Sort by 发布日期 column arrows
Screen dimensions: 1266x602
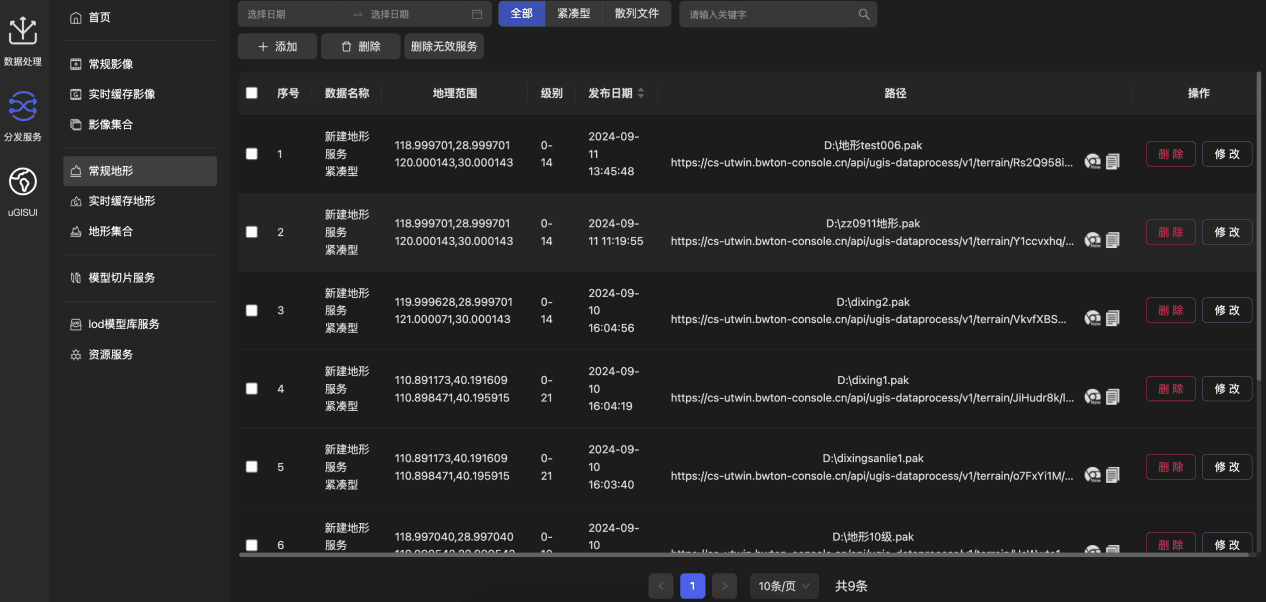641,93
